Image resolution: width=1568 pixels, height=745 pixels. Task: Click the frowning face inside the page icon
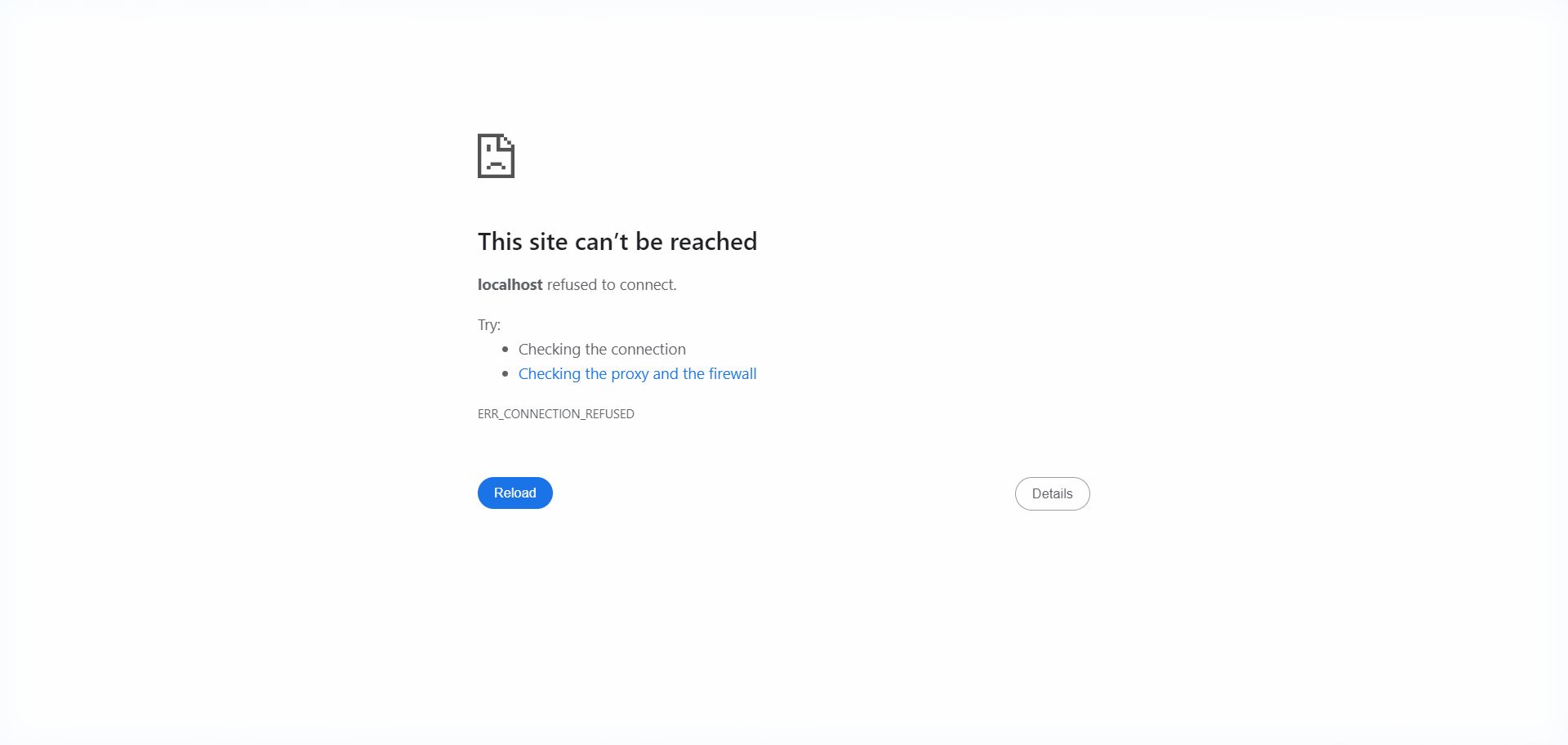click(x=495, y=158)
